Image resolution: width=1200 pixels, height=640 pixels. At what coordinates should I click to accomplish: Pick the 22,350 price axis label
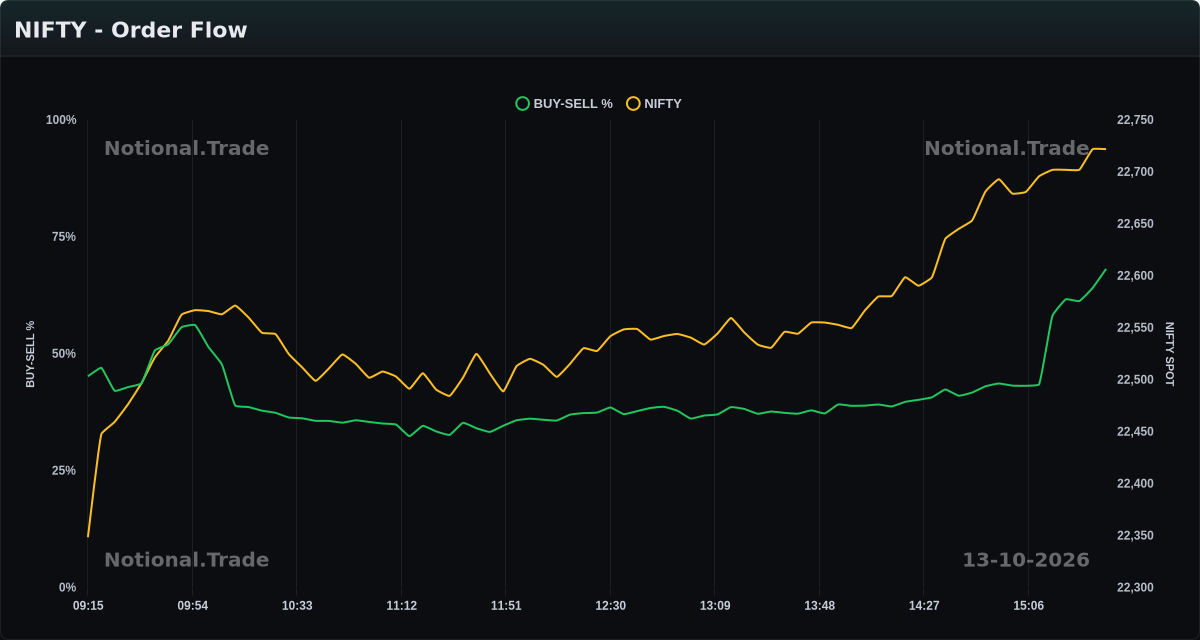(x=1135, y=536)
